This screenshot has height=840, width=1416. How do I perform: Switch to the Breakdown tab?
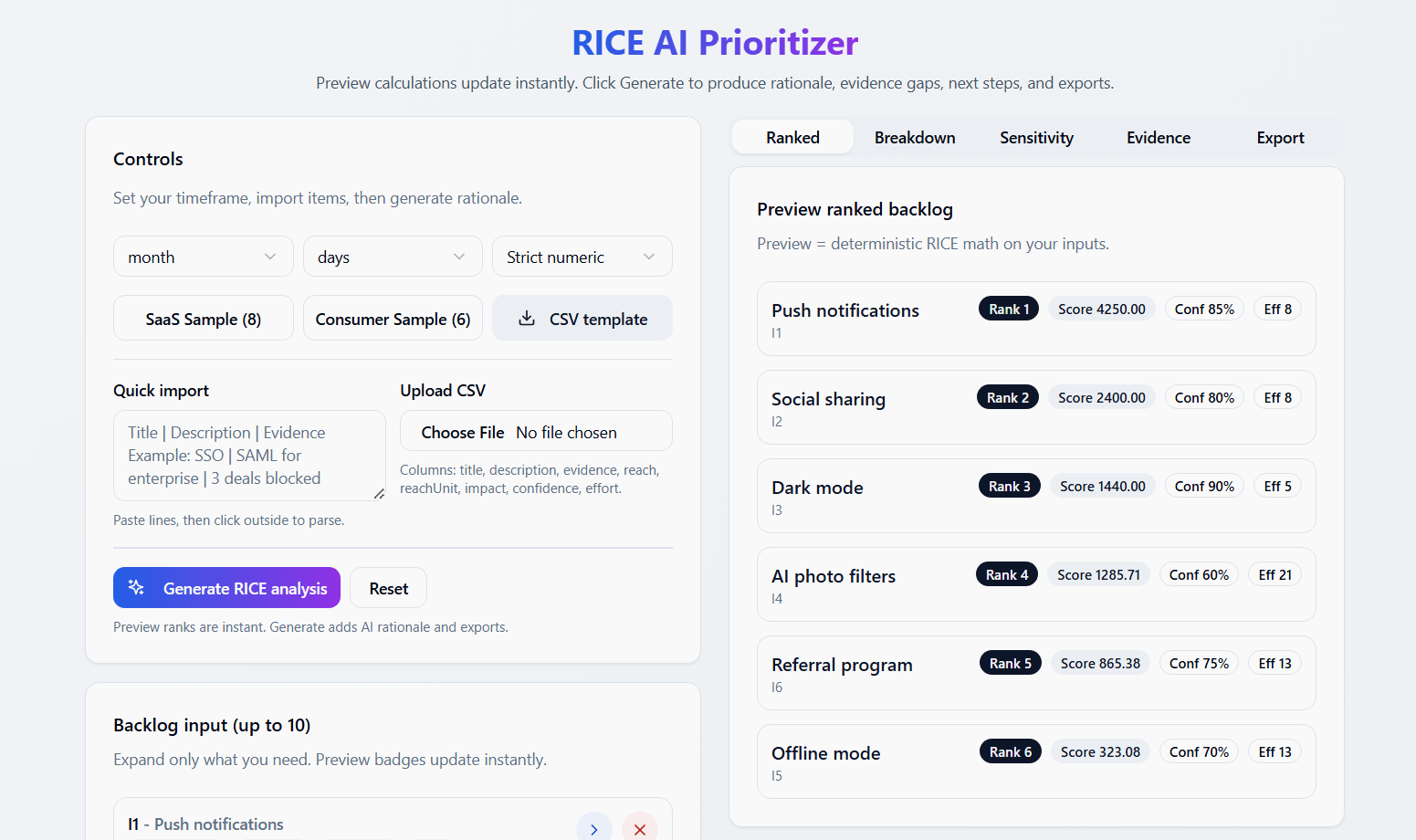pos(914,138)
